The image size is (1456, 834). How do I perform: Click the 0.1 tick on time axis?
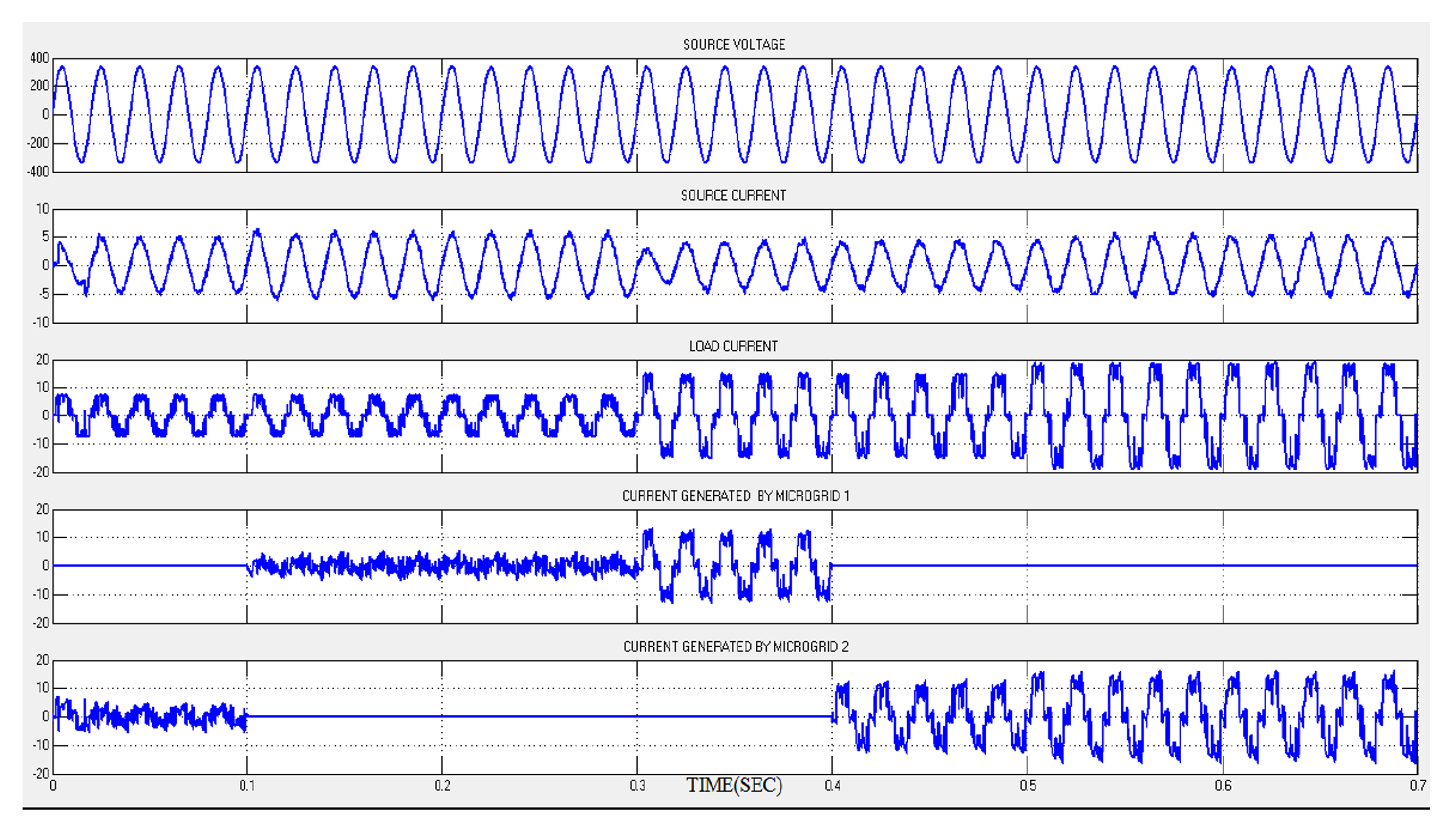coord(248,786)
